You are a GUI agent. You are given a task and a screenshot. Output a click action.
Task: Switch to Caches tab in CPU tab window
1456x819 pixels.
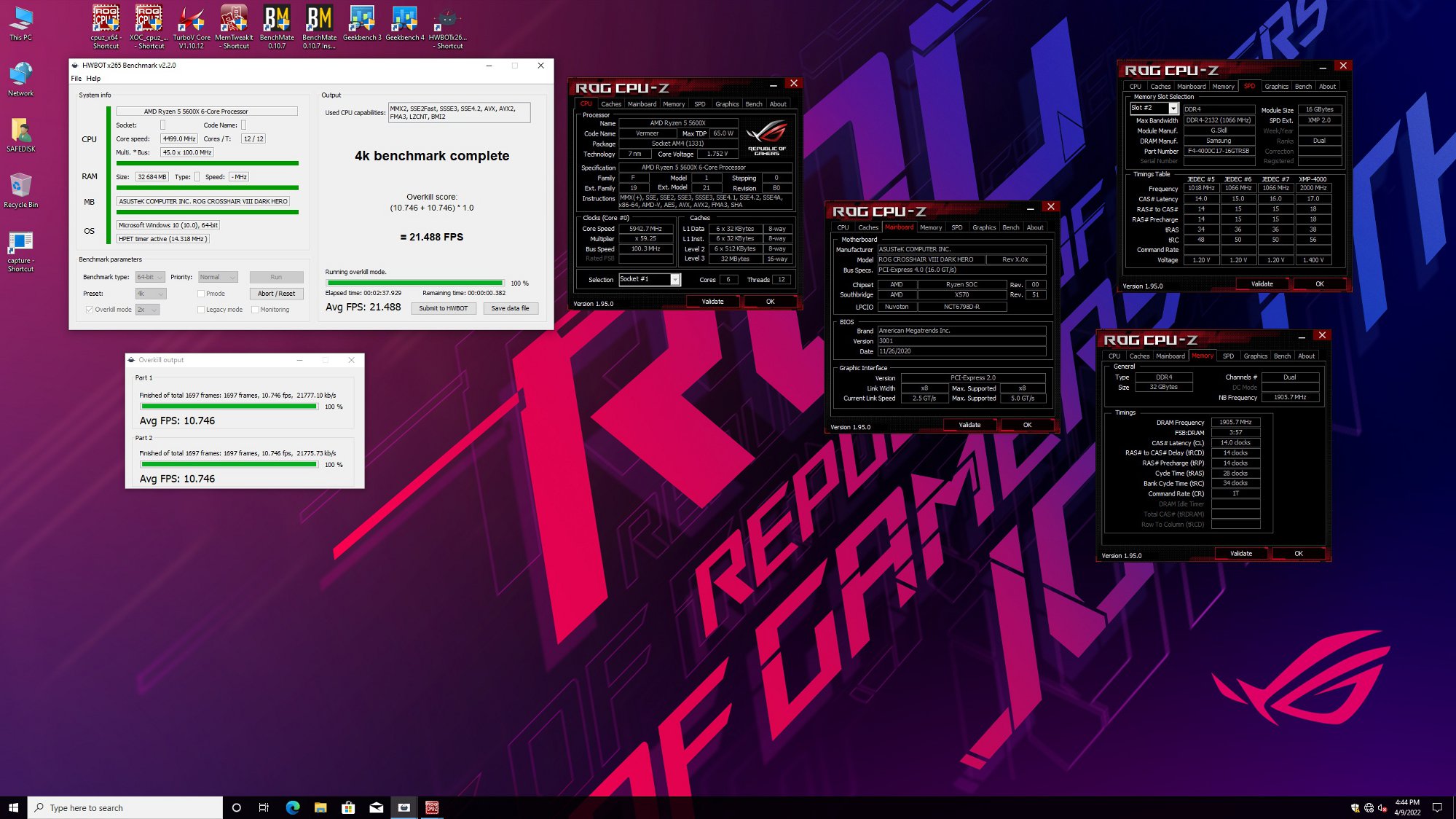click(611, 104)
